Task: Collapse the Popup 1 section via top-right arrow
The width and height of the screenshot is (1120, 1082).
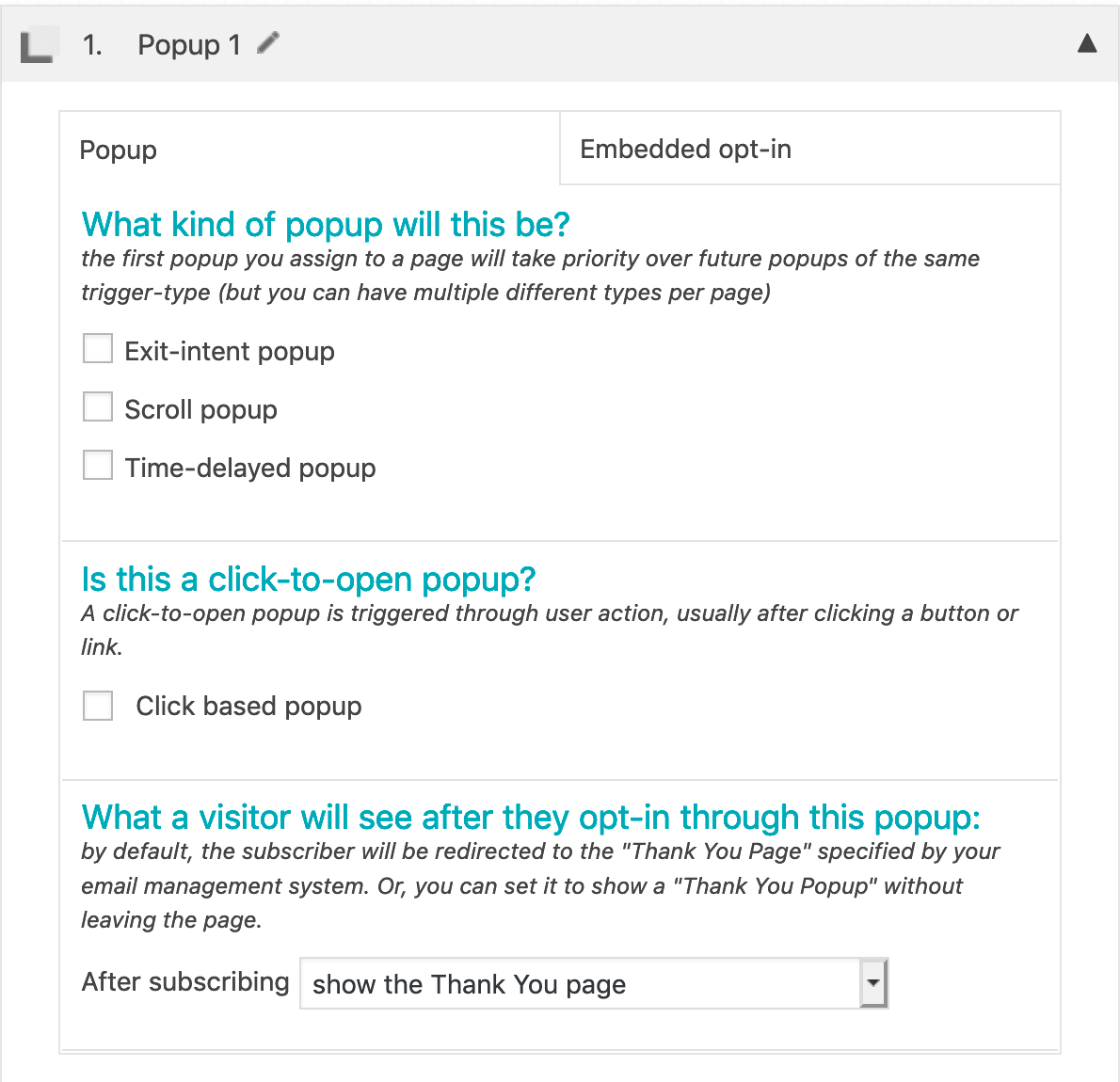Action: pos(1087,43)
